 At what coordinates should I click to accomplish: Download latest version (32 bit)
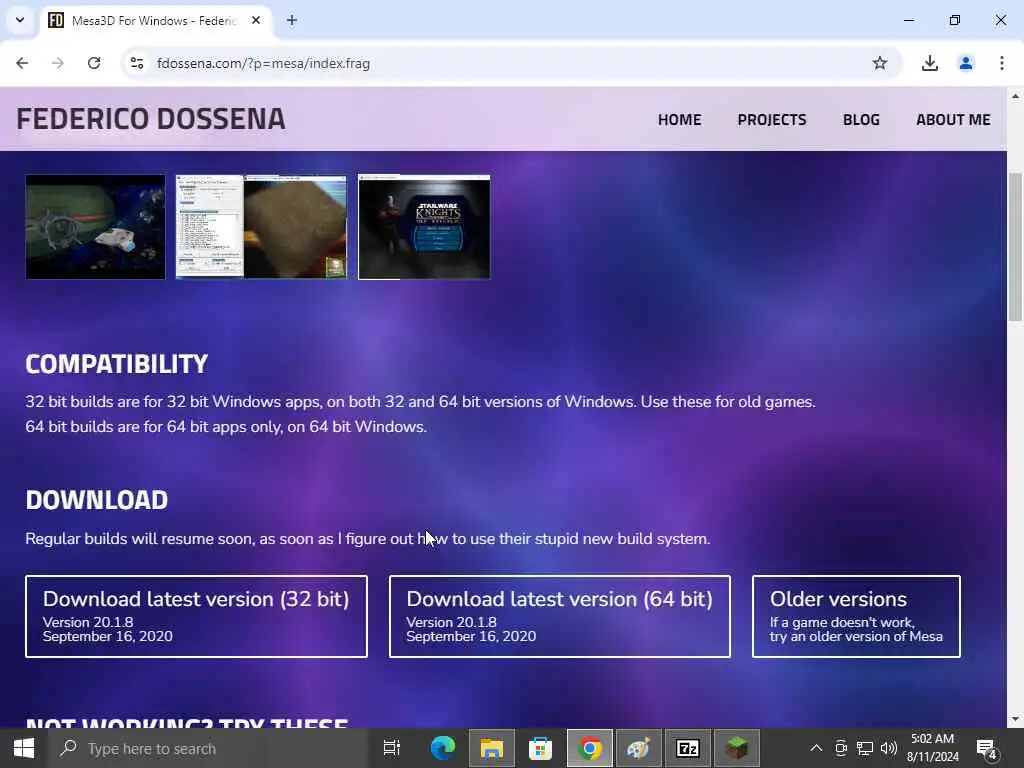197,616
